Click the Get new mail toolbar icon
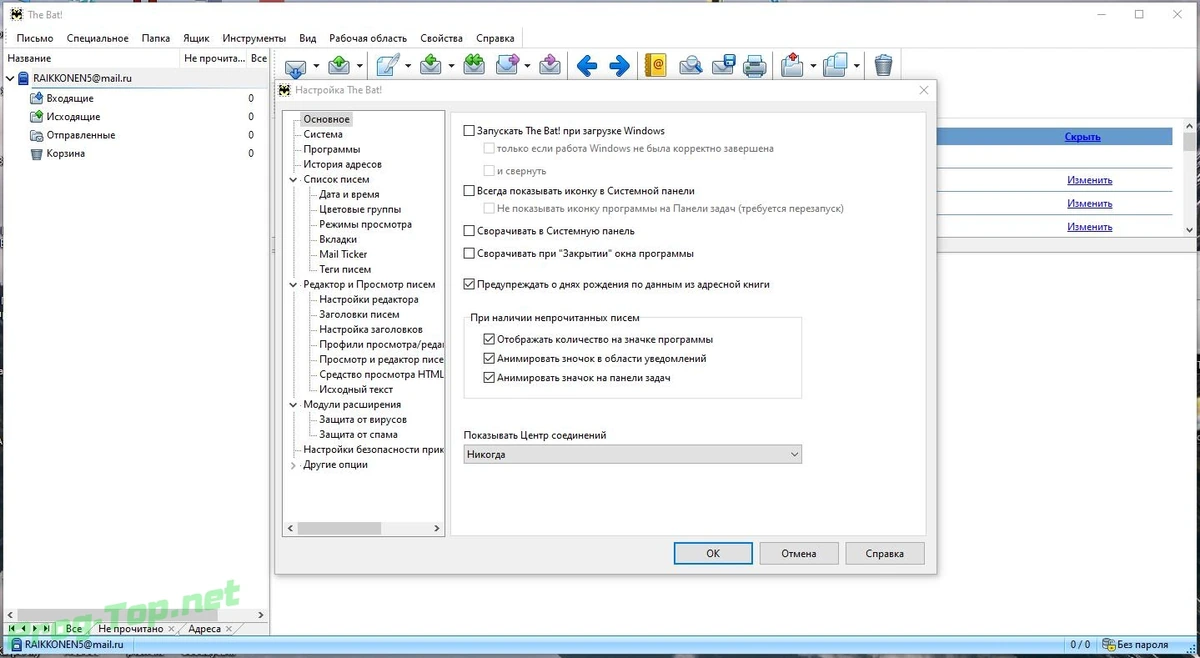 point(295,67)
